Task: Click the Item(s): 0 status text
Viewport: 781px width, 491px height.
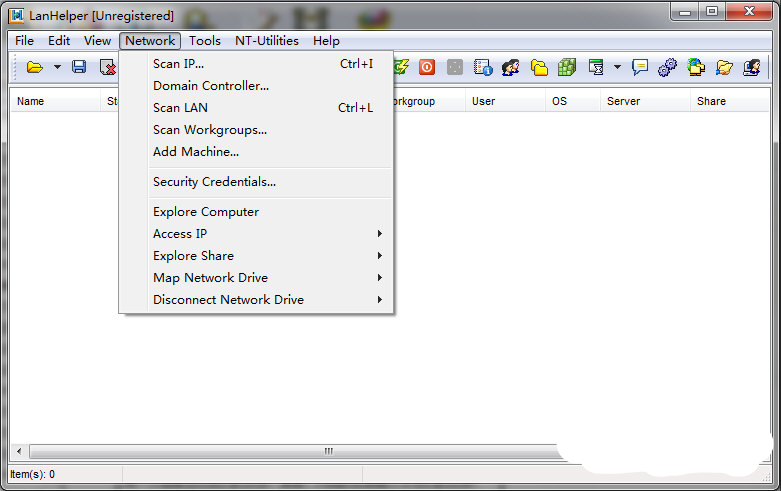Action: click(32, 474)
